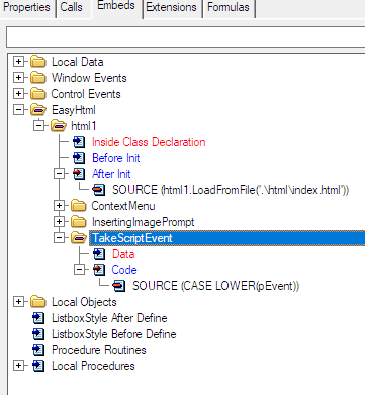Click the Procedure Routines embed icon
The width and height of the screenshot is (370, 395).
tap(38, 350)
